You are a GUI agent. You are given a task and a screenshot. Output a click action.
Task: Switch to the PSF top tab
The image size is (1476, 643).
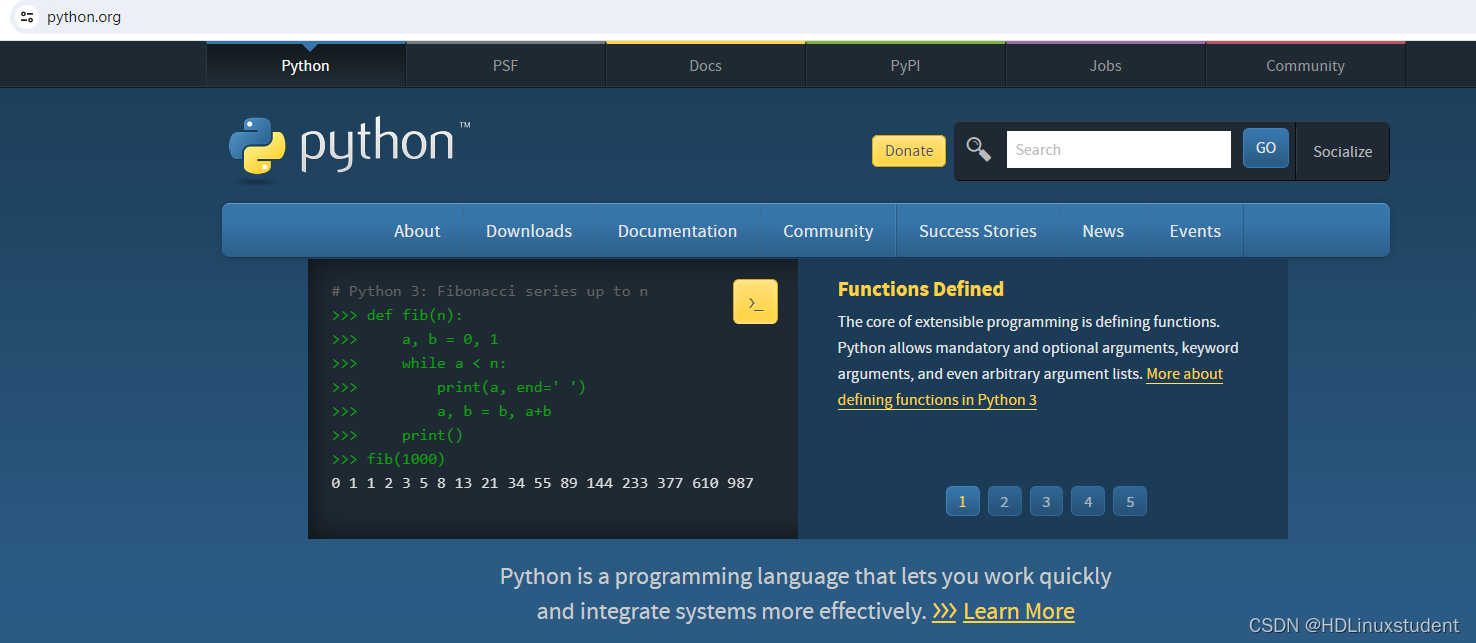pos(506,65)
